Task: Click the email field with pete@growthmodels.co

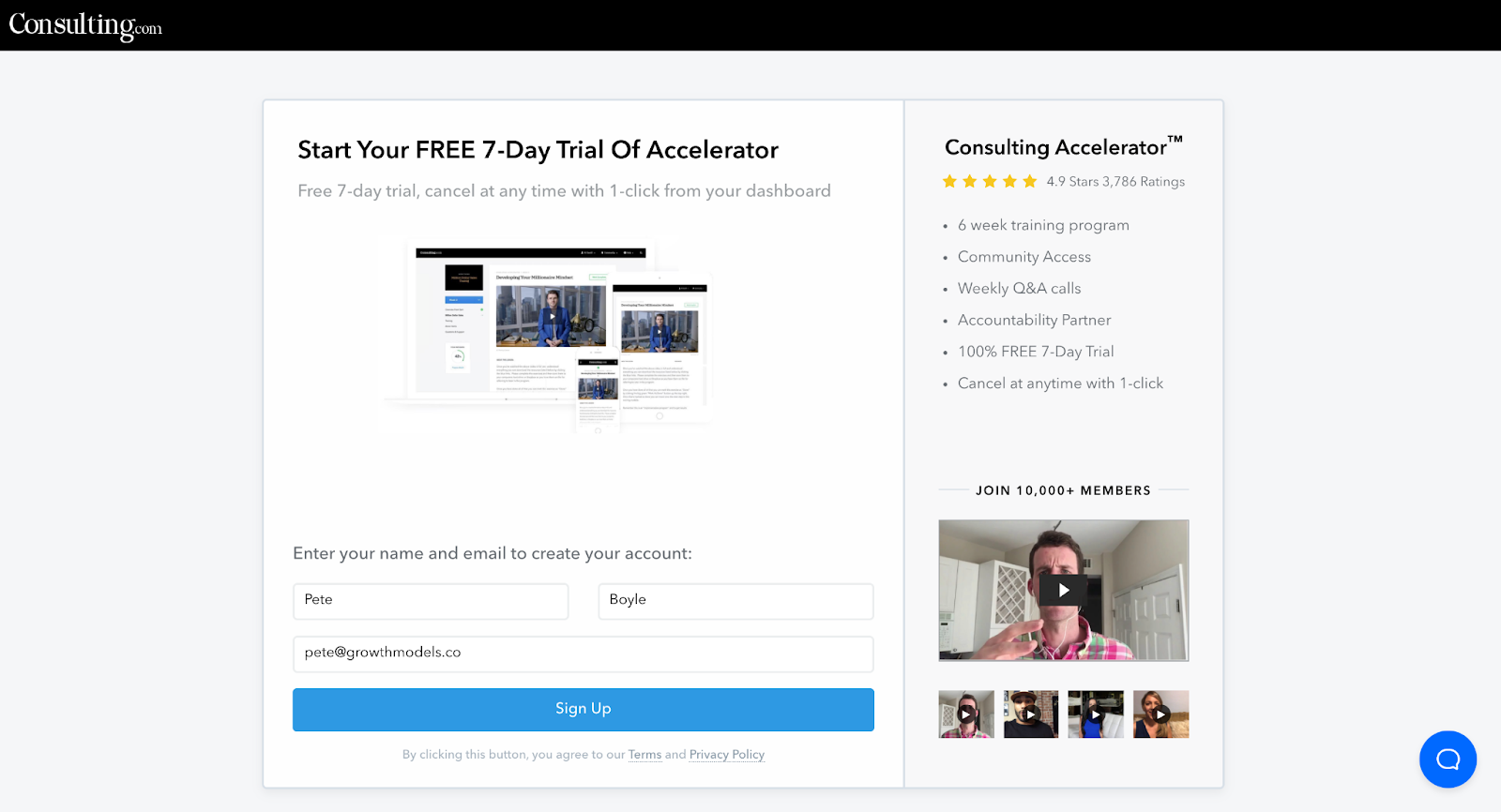Action: [584, 654]
